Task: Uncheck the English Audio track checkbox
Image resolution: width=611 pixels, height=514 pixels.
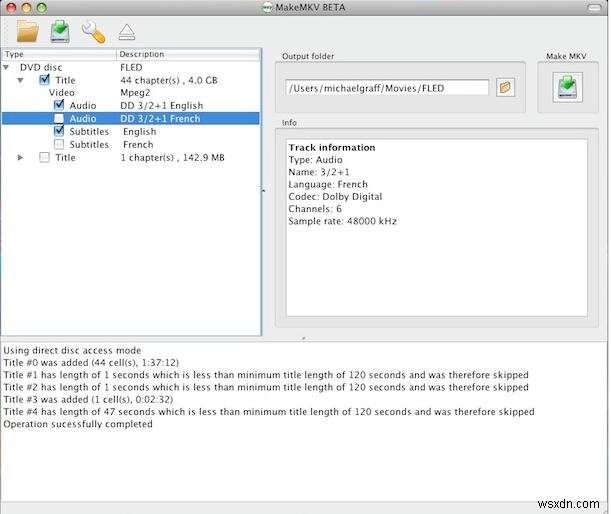Action: (59, 105)
